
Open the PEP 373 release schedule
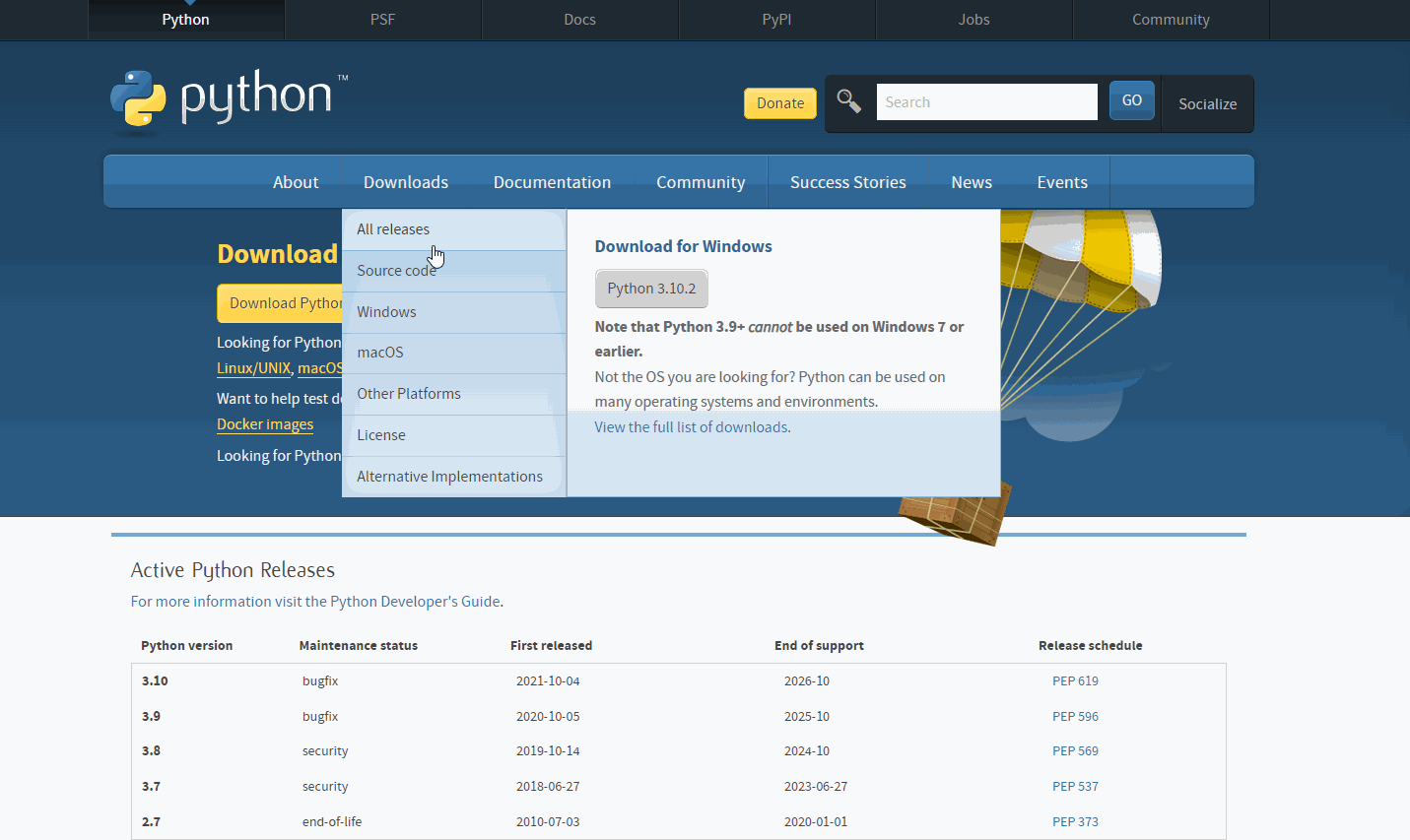1075,822
